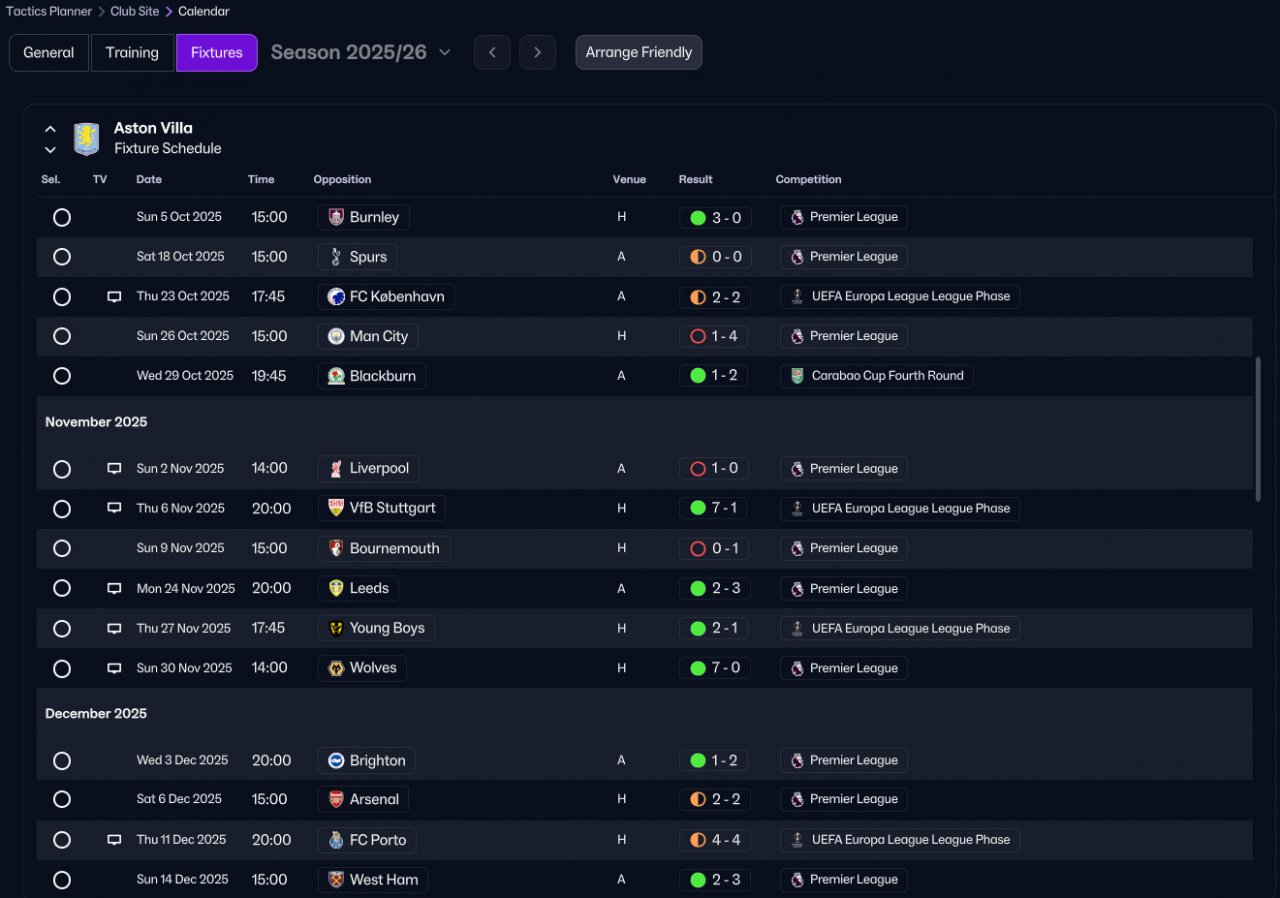Click the Arsenal badge icon

(336, 800)
